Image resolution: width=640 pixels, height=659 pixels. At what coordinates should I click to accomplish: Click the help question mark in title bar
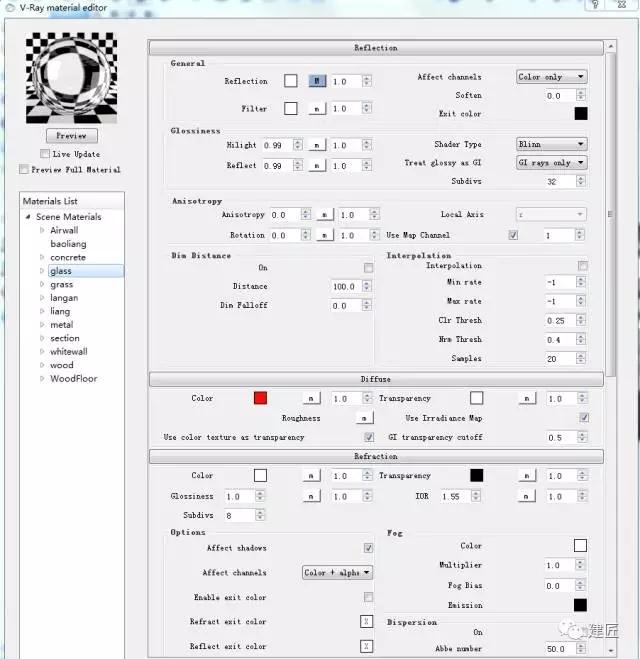click(595, 5)
